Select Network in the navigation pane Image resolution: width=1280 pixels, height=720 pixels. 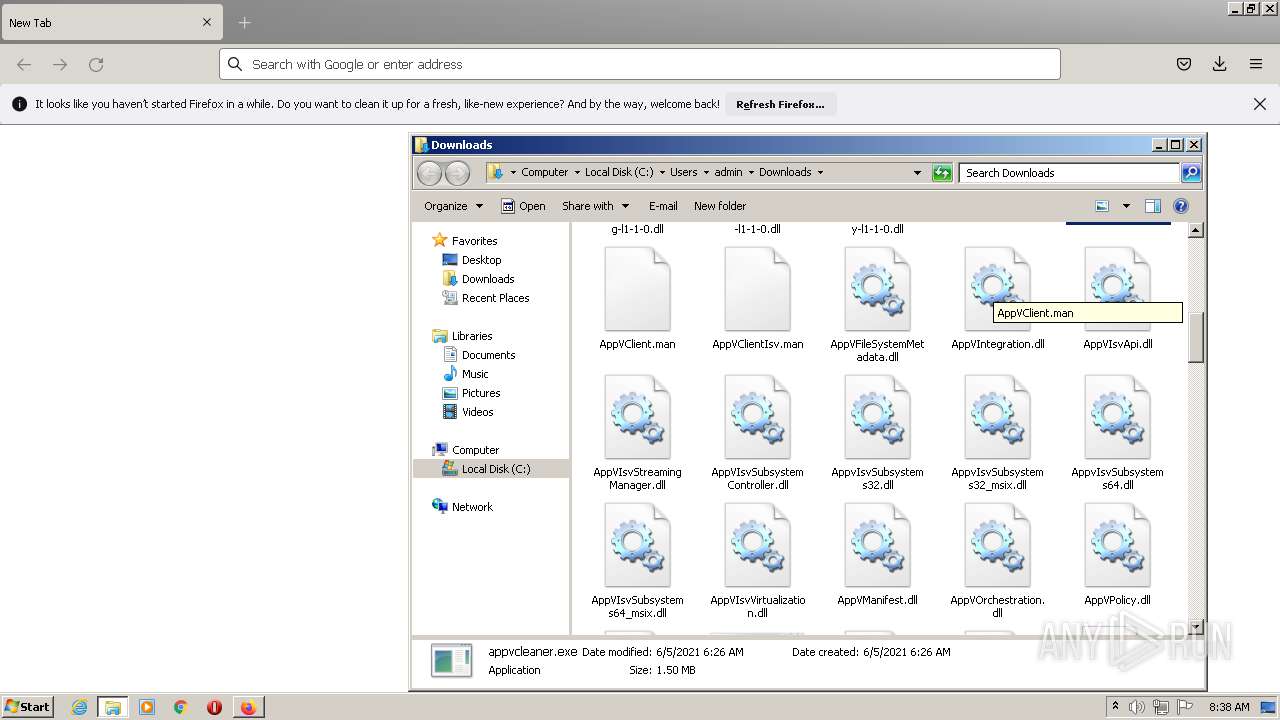[x=472, y=507]
